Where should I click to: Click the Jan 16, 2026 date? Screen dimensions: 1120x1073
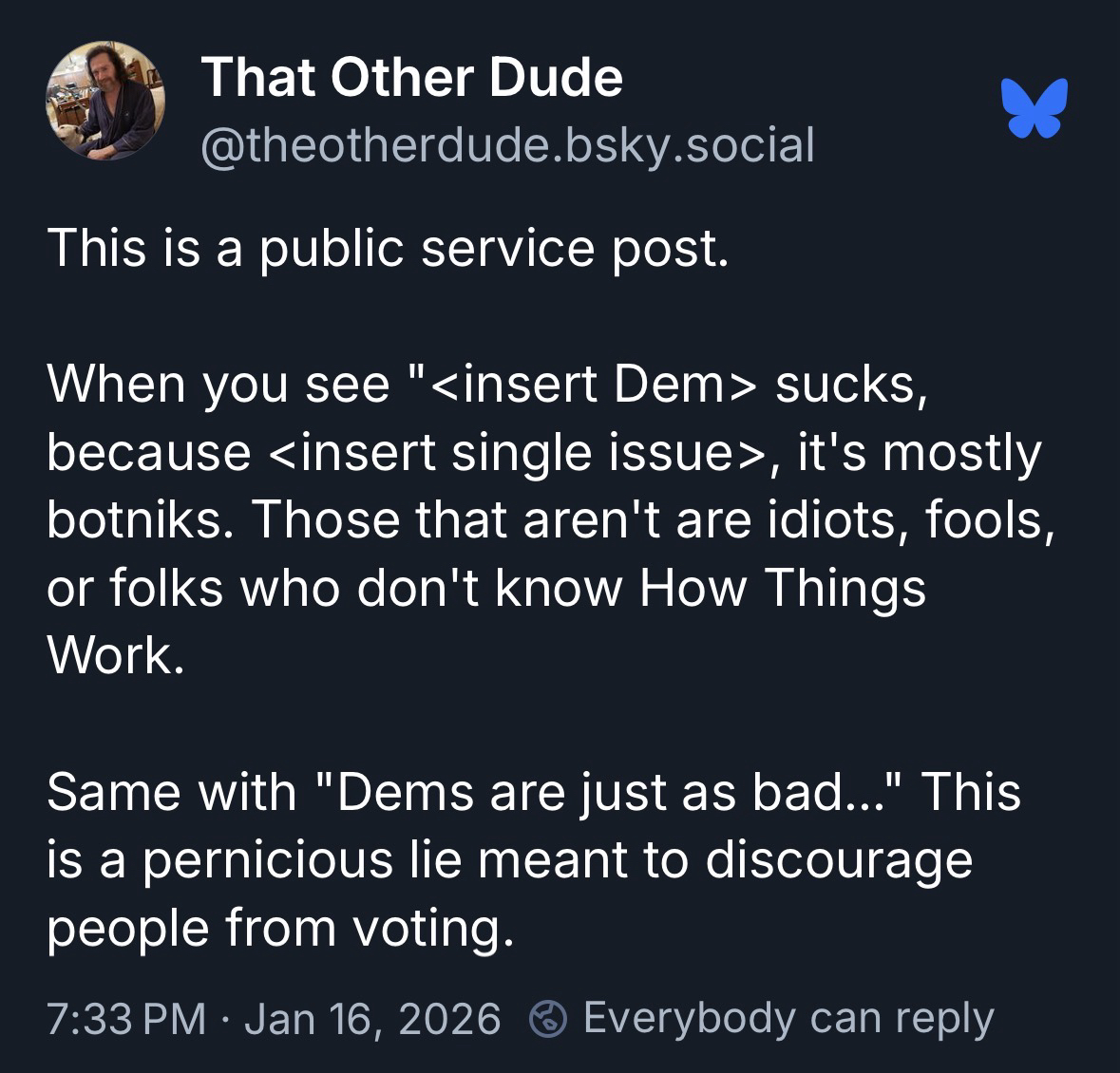click(371, 1019)
